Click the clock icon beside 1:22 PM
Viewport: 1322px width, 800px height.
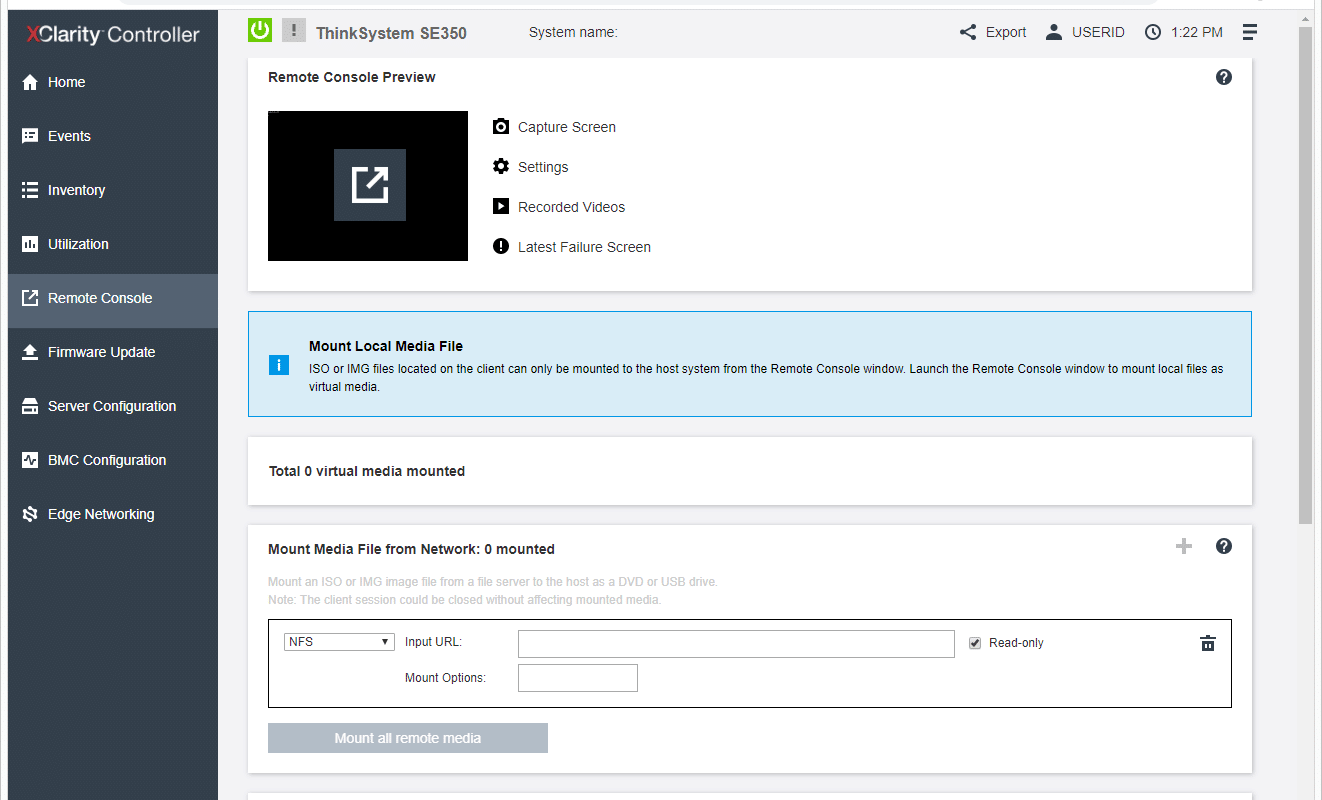pyautogui.click(x=1153, y=32)
